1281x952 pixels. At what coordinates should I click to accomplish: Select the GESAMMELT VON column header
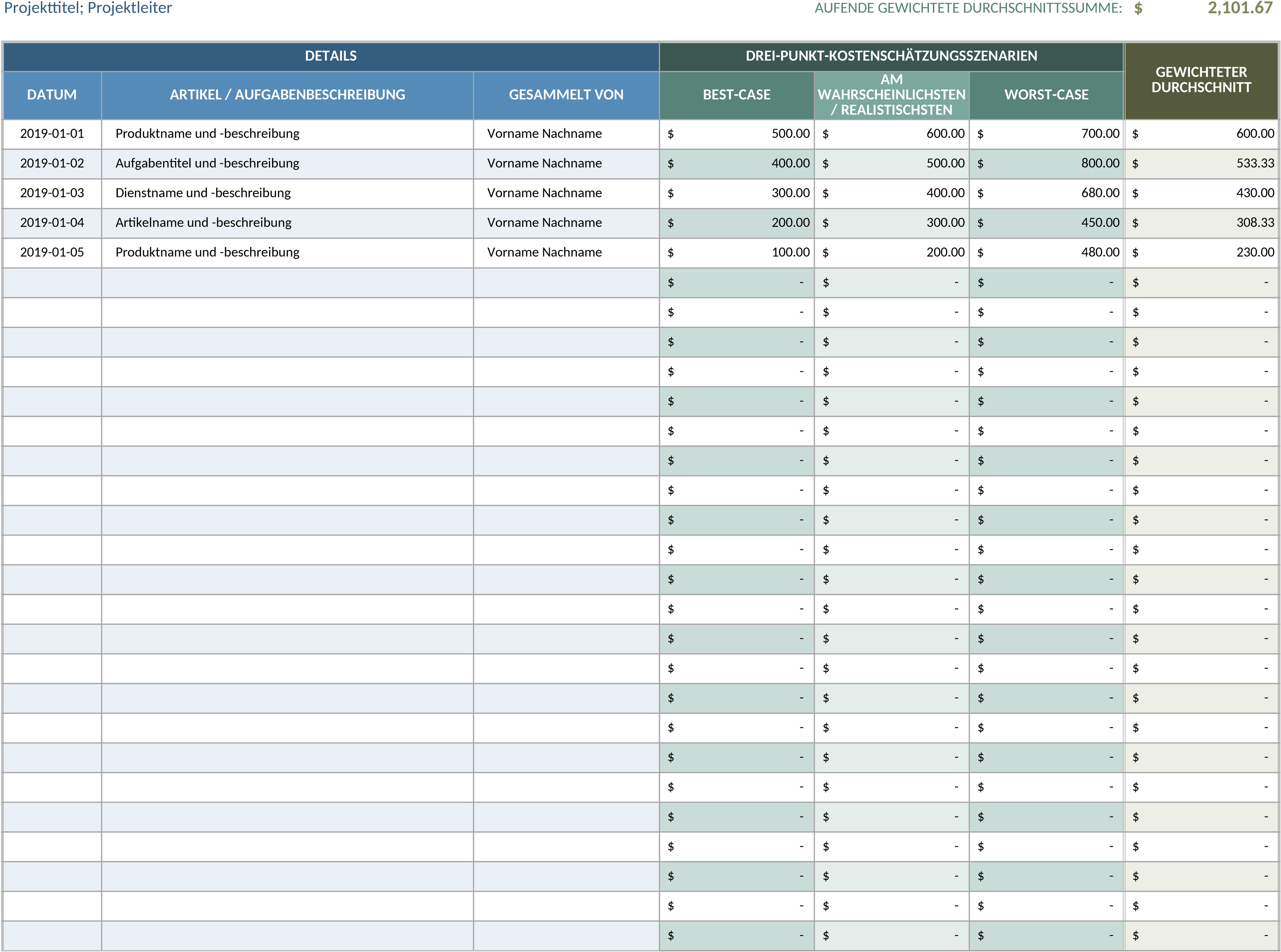pyautogui.click(x=566, y=95)
